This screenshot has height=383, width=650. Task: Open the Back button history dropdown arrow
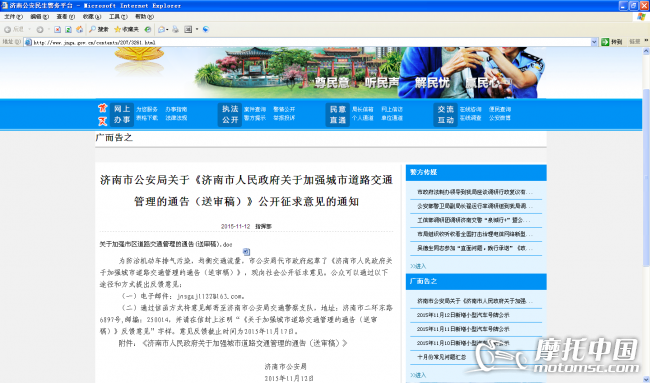[x=29, y=29]
